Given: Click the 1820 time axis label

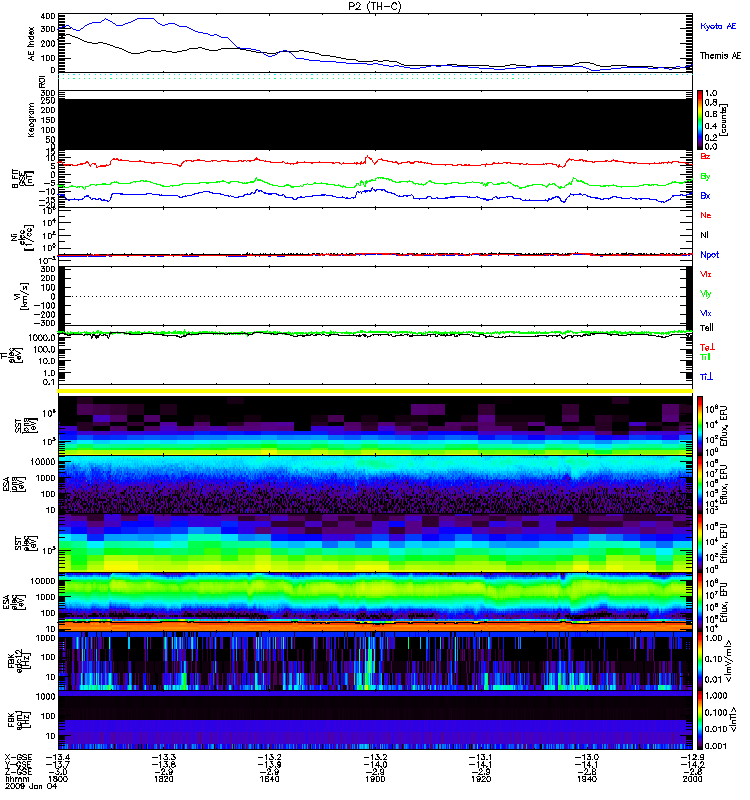Looking at the screenshot, I should tap(164, 779).
